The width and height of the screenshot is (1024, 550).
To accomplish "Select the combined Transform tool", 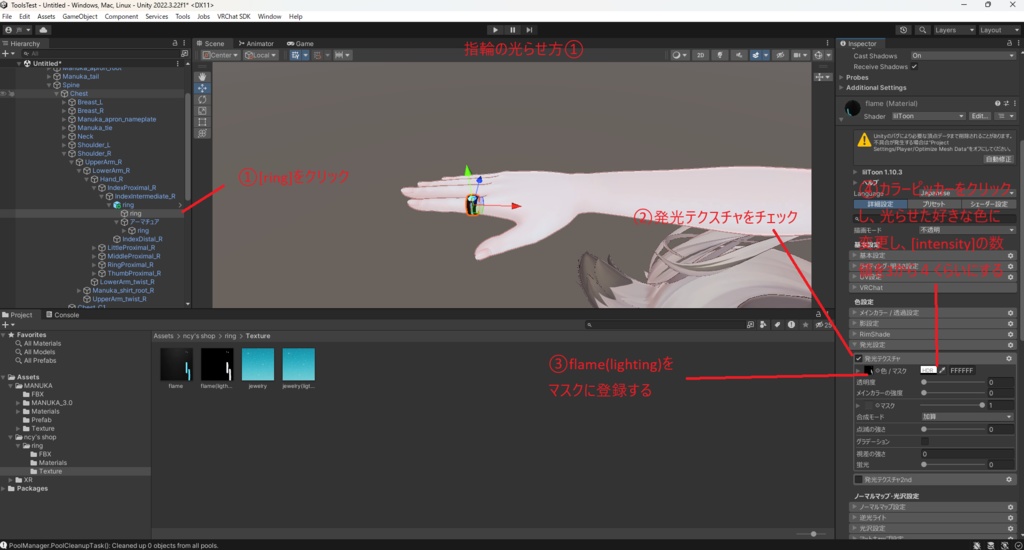I will pyautogui.click(x=202, y=133).
